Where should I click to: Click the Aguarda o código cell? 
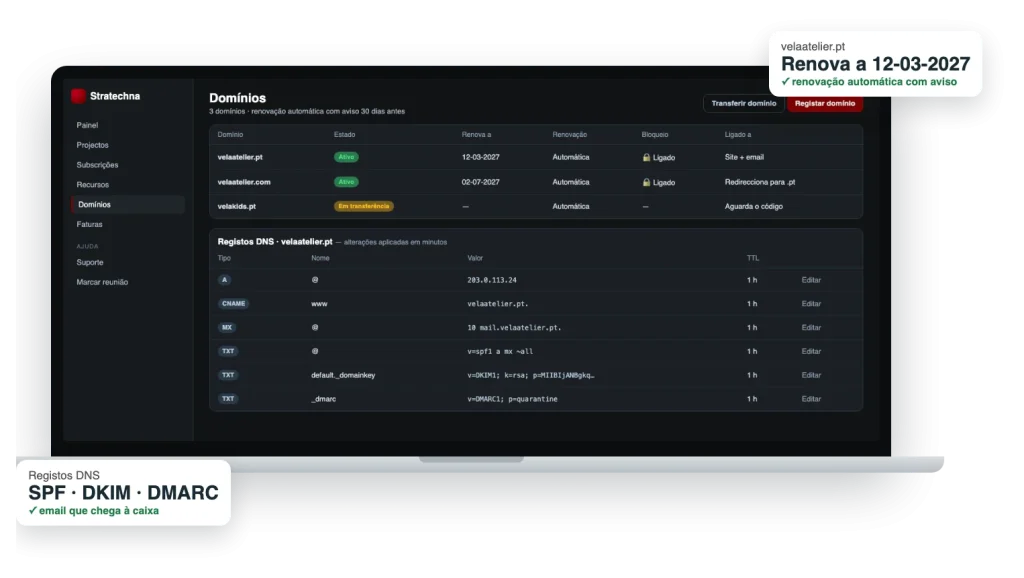coord(754,206)
